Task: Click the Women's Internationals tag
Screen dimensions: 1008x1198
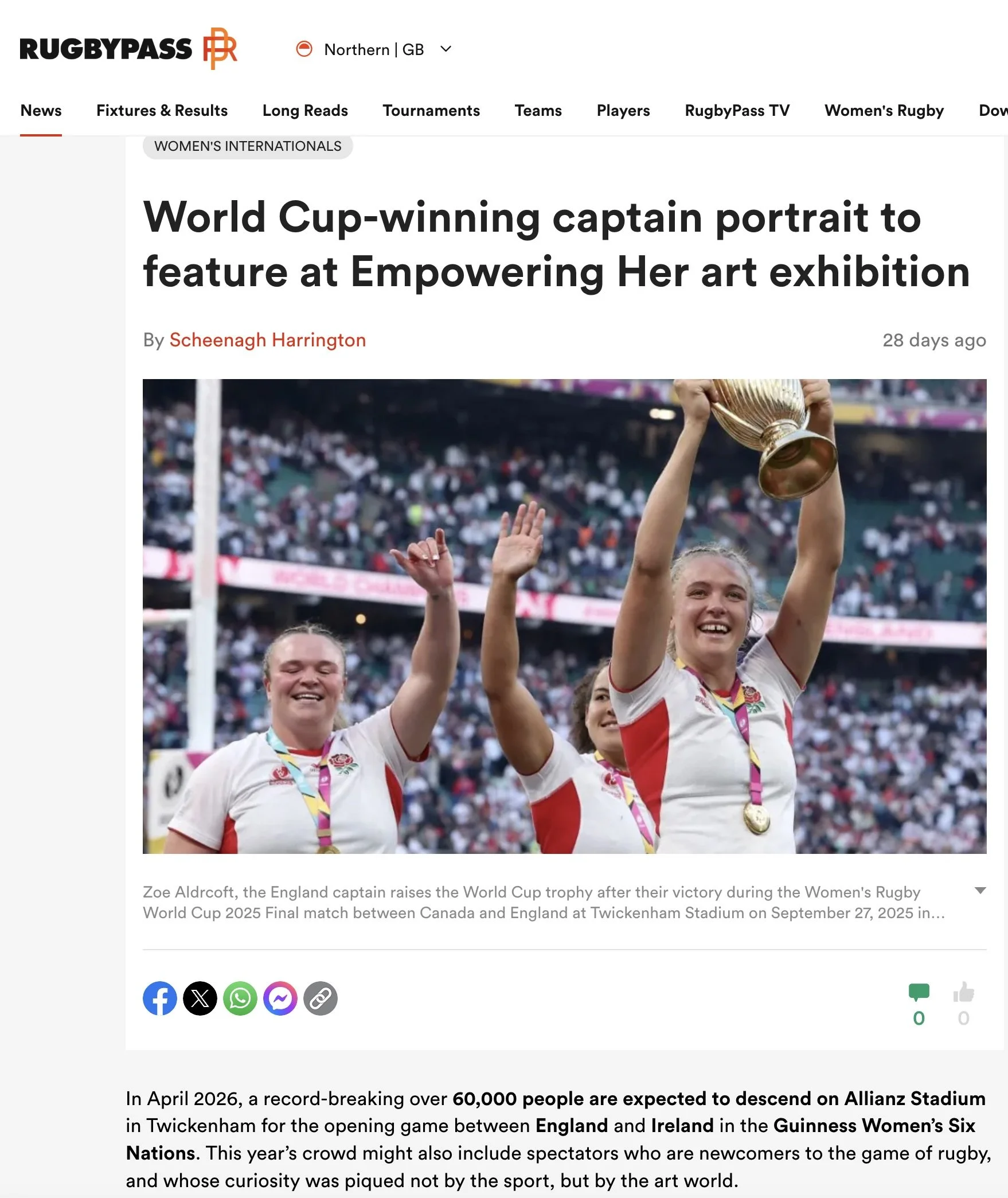Action: coord(248,146)
